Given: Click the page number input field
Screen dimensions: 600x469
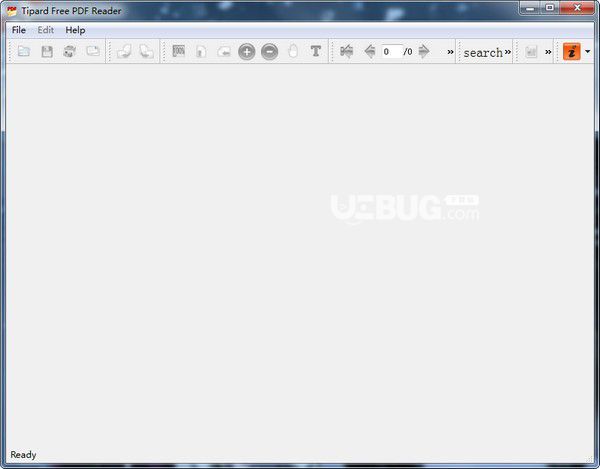Looking at the screenshot, I should (392, 51).
